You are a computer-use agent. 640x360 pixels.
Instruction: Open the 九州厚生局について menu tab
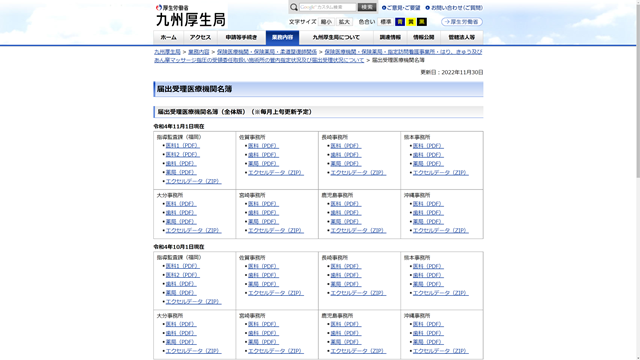pos(336,38)
